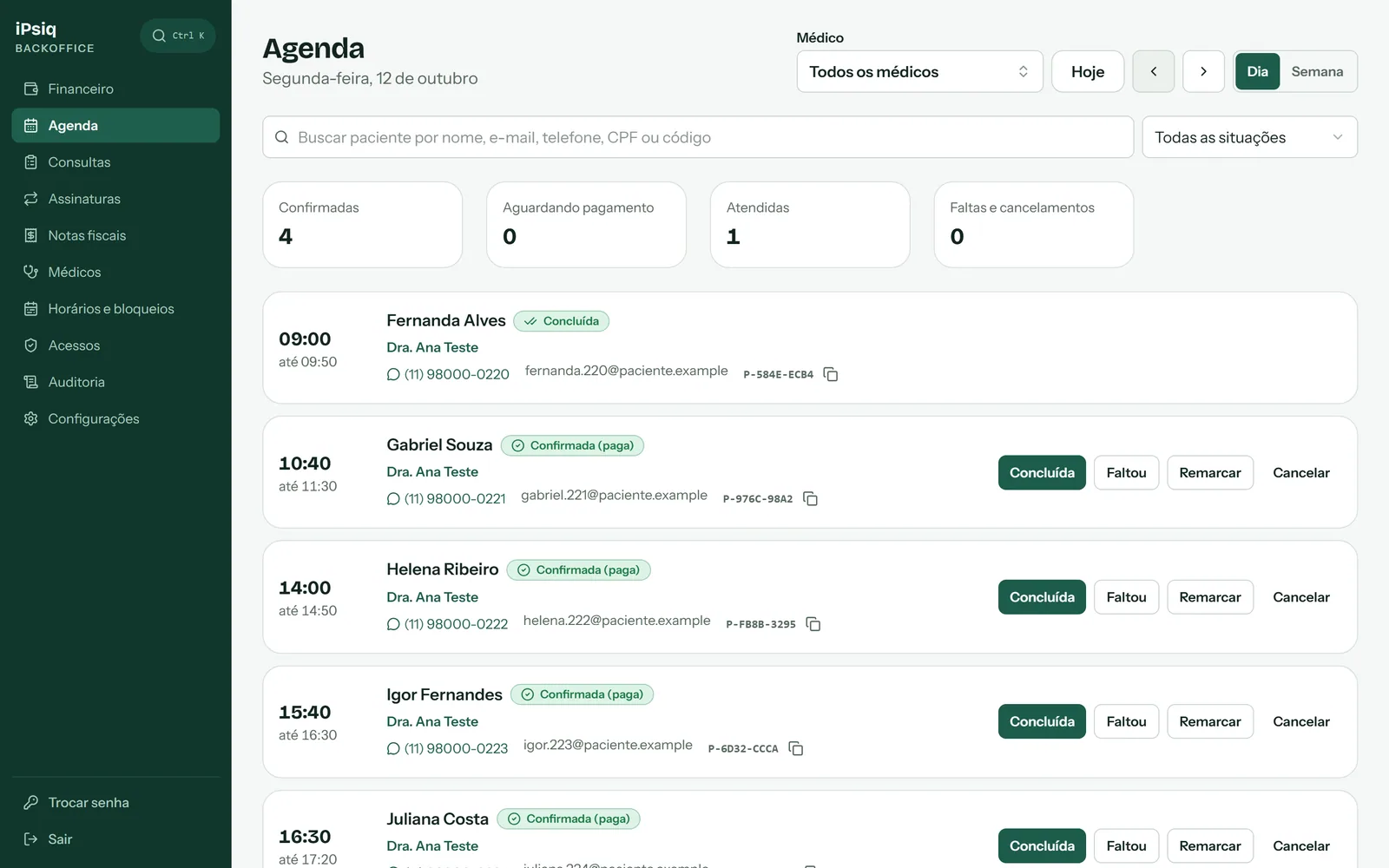Click email fernanda.220@paciente.example
Screen dimensions: 1389x868
pos(626,371)
